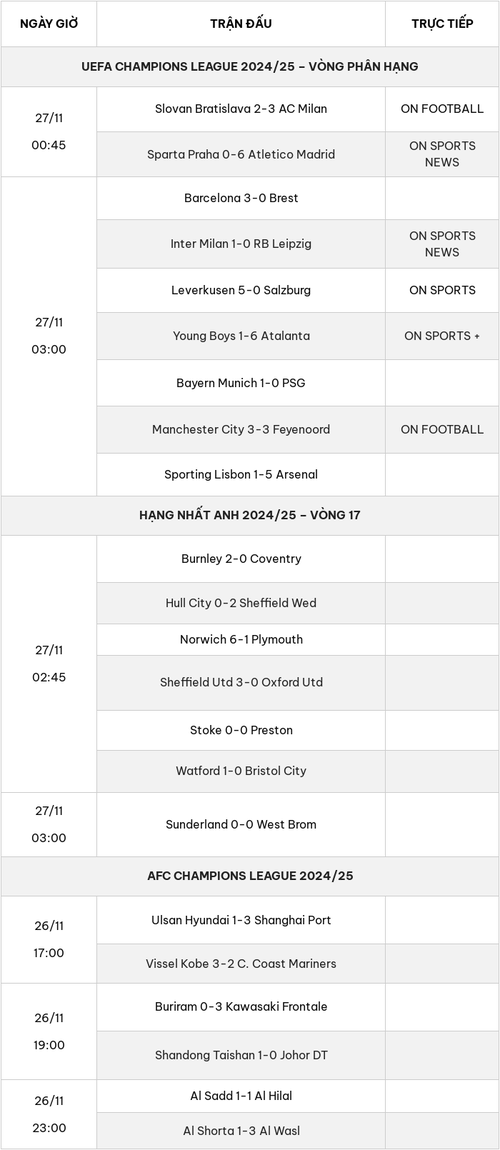Click the TRẬN ĐẤU column header

[240, 23]
